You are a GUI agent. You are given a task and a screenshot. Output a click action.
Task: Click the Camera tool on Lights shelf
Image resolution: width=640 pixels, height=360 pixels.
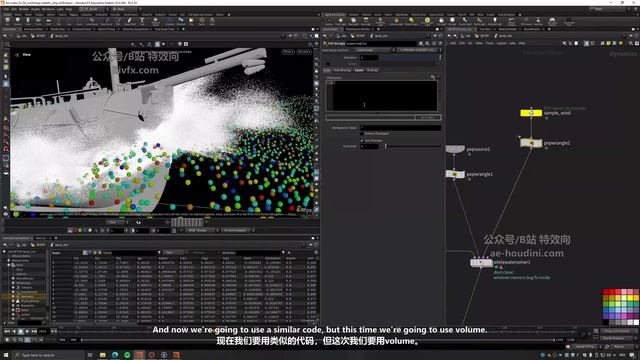tap(328, 21)
